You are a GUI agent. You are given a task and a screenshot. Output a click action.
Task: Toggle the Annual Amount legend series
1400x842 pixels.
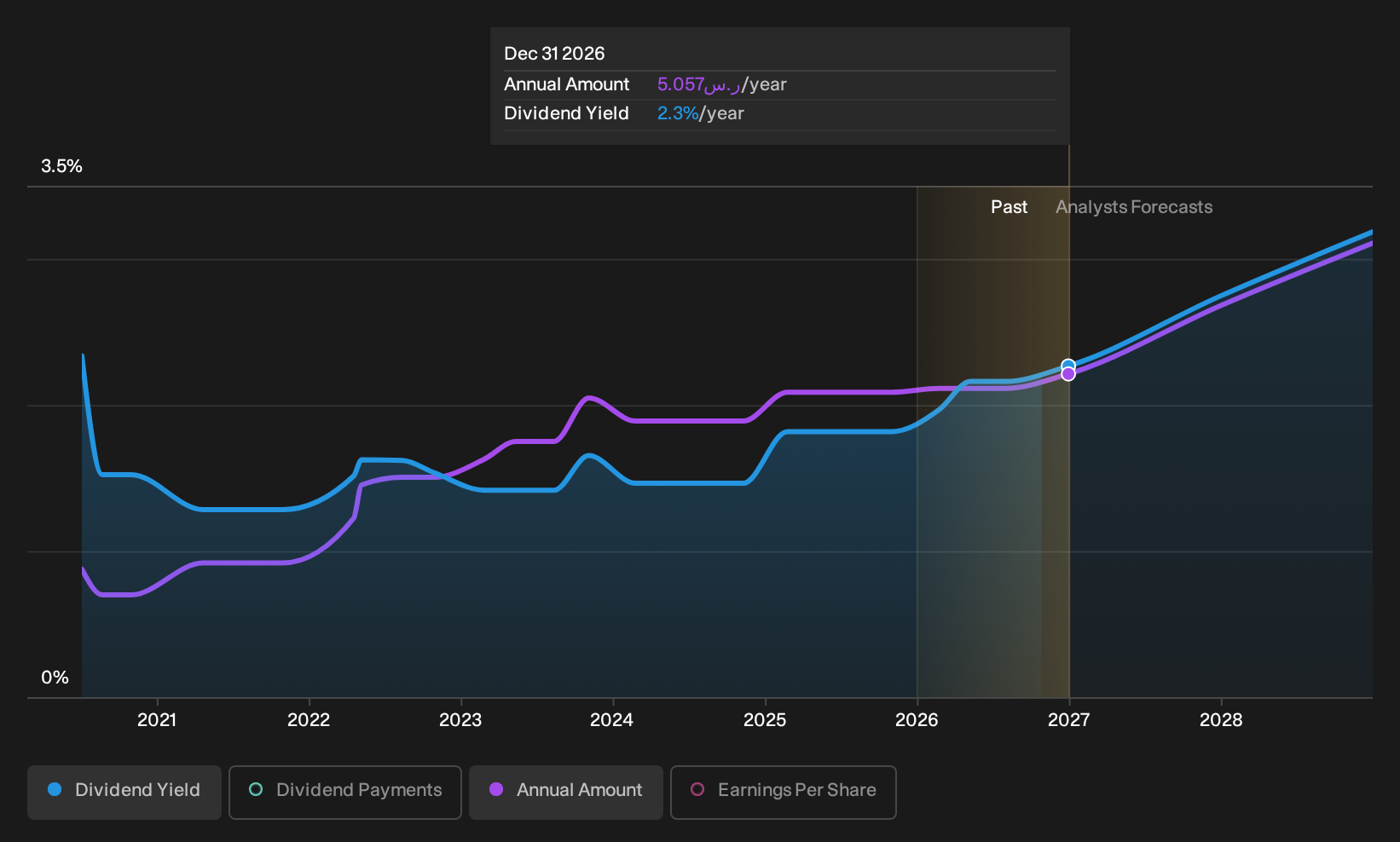pos(566,792)
